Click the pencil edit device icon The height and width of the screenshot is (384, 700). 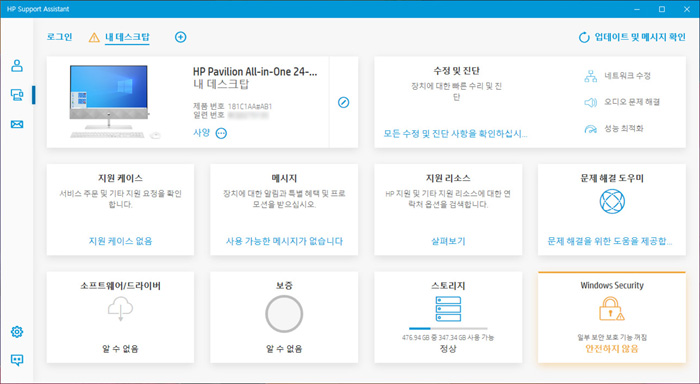(343, 102)
